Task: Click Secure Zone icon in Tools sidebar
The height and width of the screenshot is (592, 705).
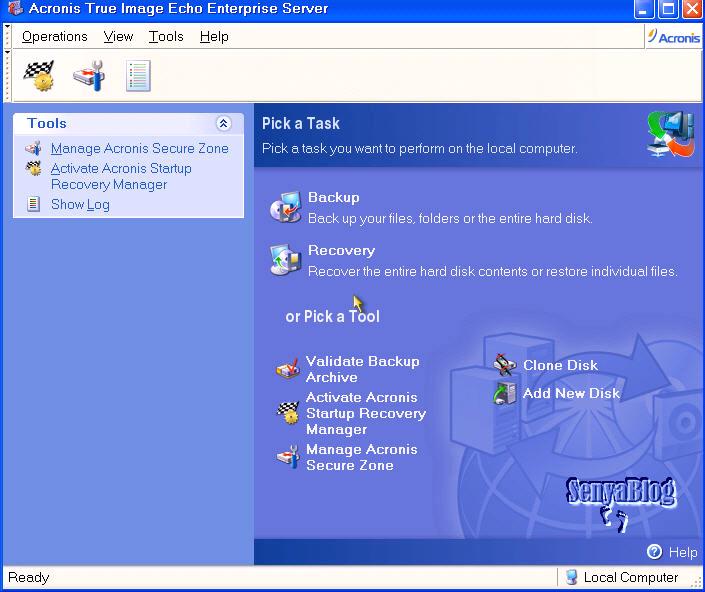Action: [x=33, y=148]
